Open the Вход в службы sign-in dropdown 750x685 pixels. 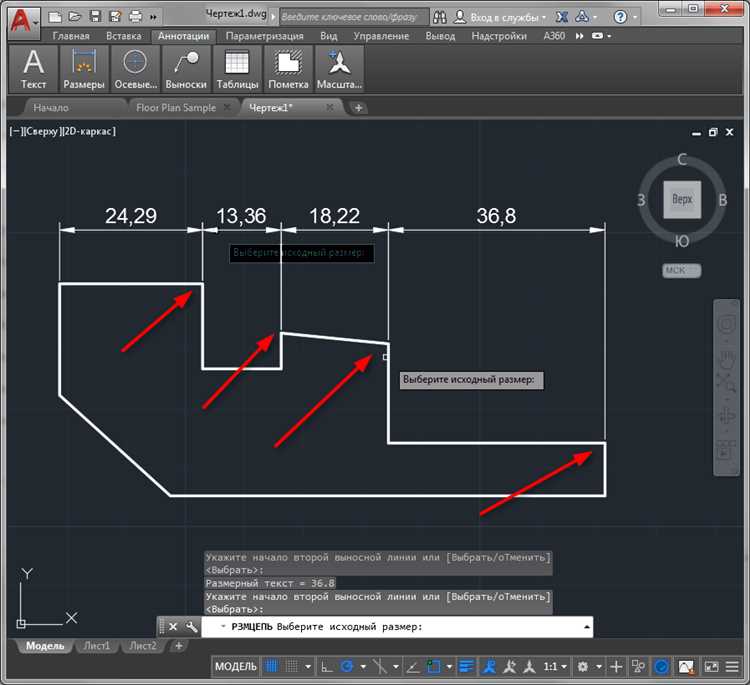tap(500, 18)
